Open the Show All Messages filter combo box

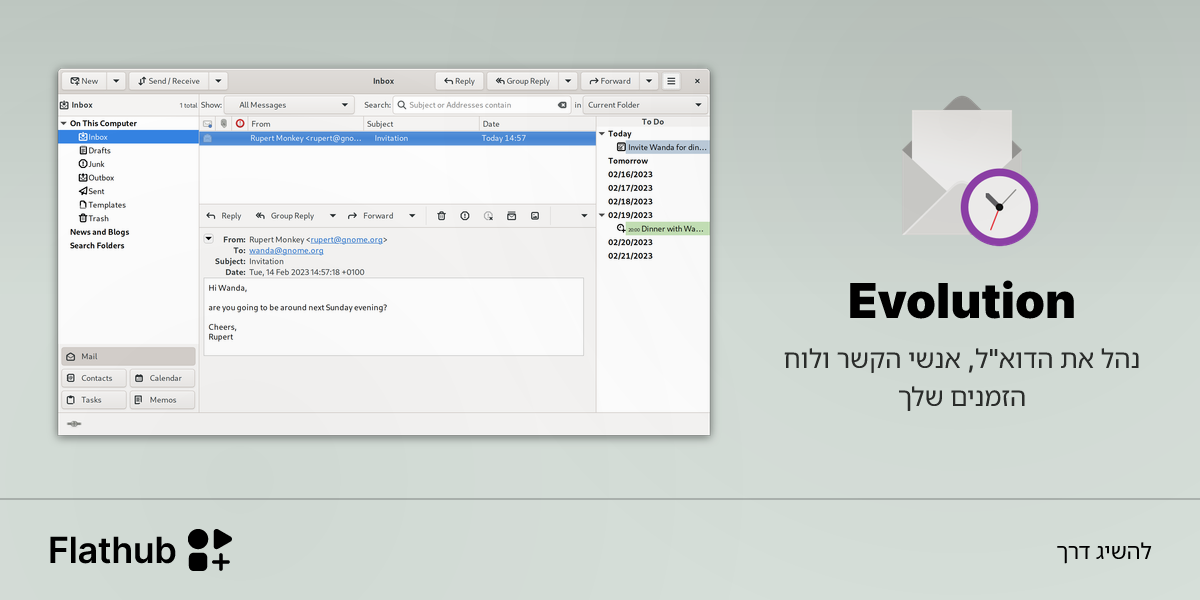[289, 105]
